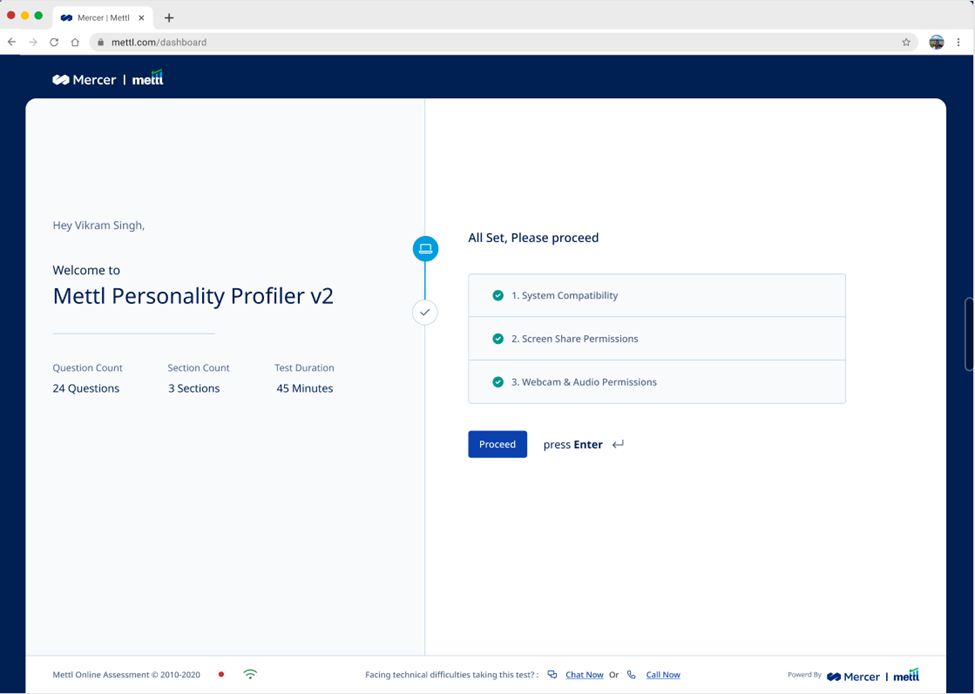The image size is (975, 694).
Task: Click the checkmark step circle on timeline
Action: point(425,312)
